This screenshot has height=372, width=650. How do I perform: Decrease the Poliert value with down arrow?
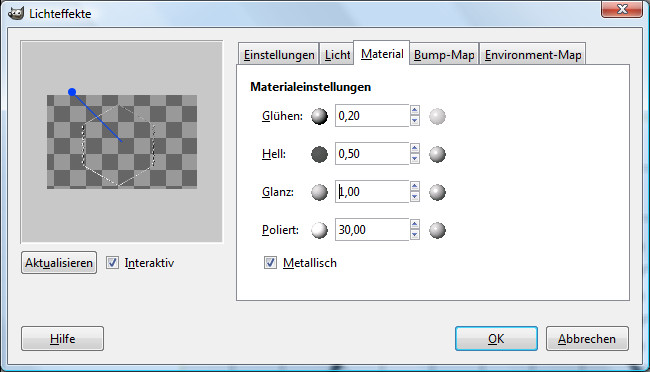[x=415, y=235]
